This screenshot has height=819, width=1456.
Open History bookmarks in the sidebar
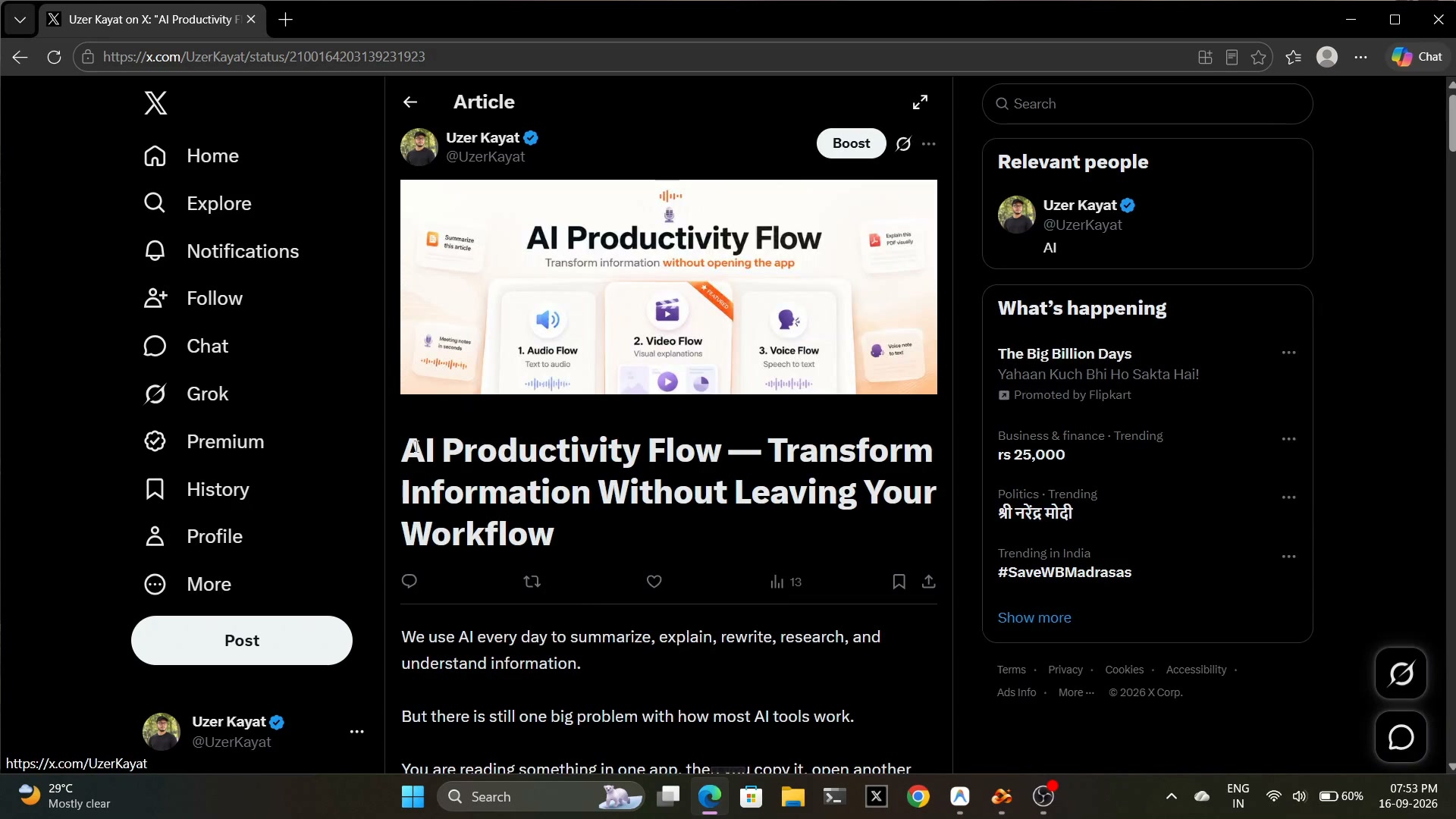click(196, 489)
